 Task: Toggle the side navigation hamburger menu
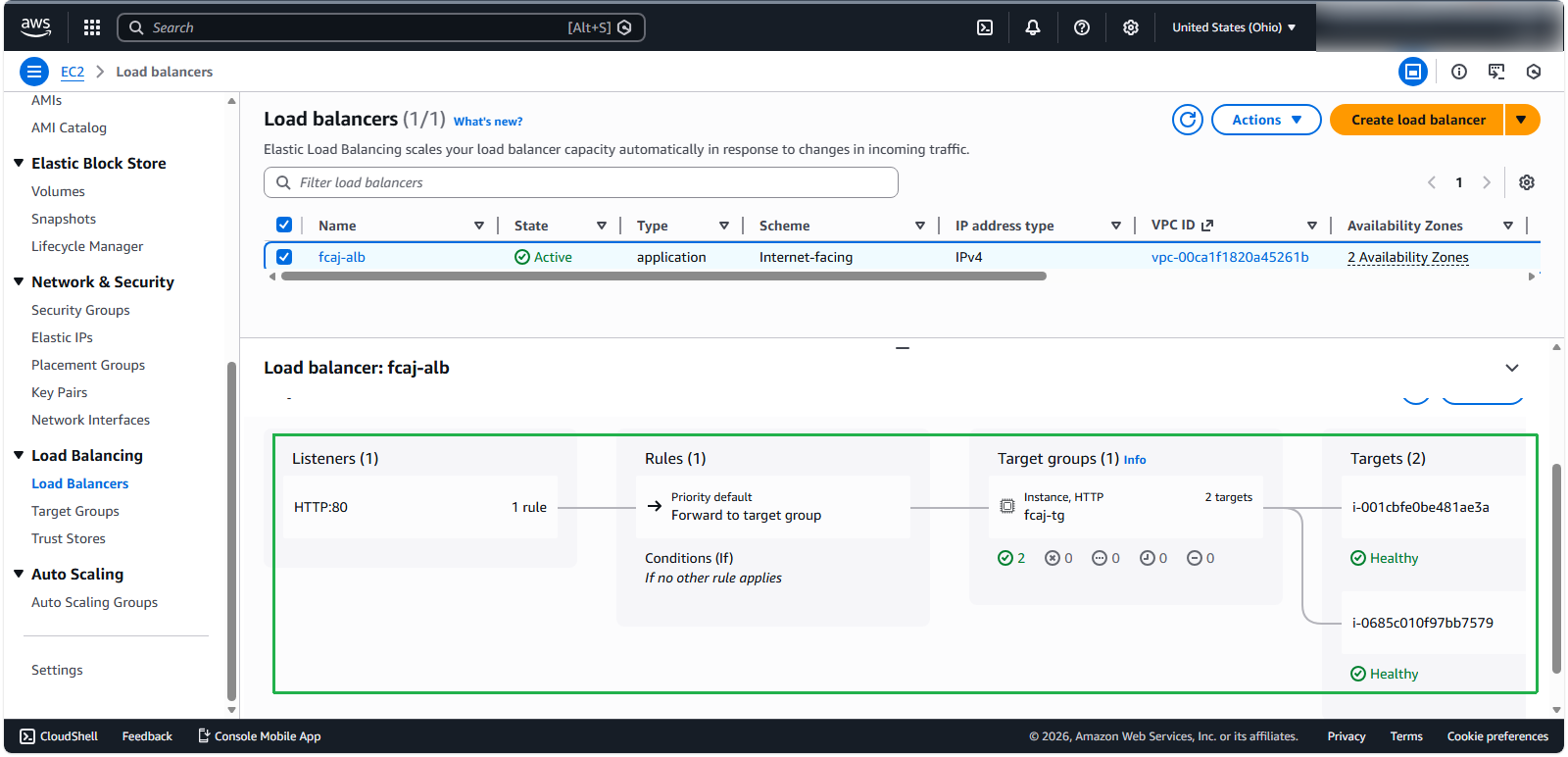point(34,72)
